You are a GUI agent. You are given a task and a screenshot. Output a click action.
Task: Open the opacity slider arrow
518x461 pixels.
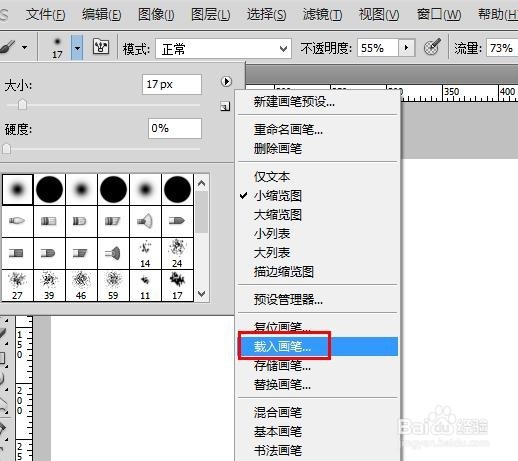point(406,48)
